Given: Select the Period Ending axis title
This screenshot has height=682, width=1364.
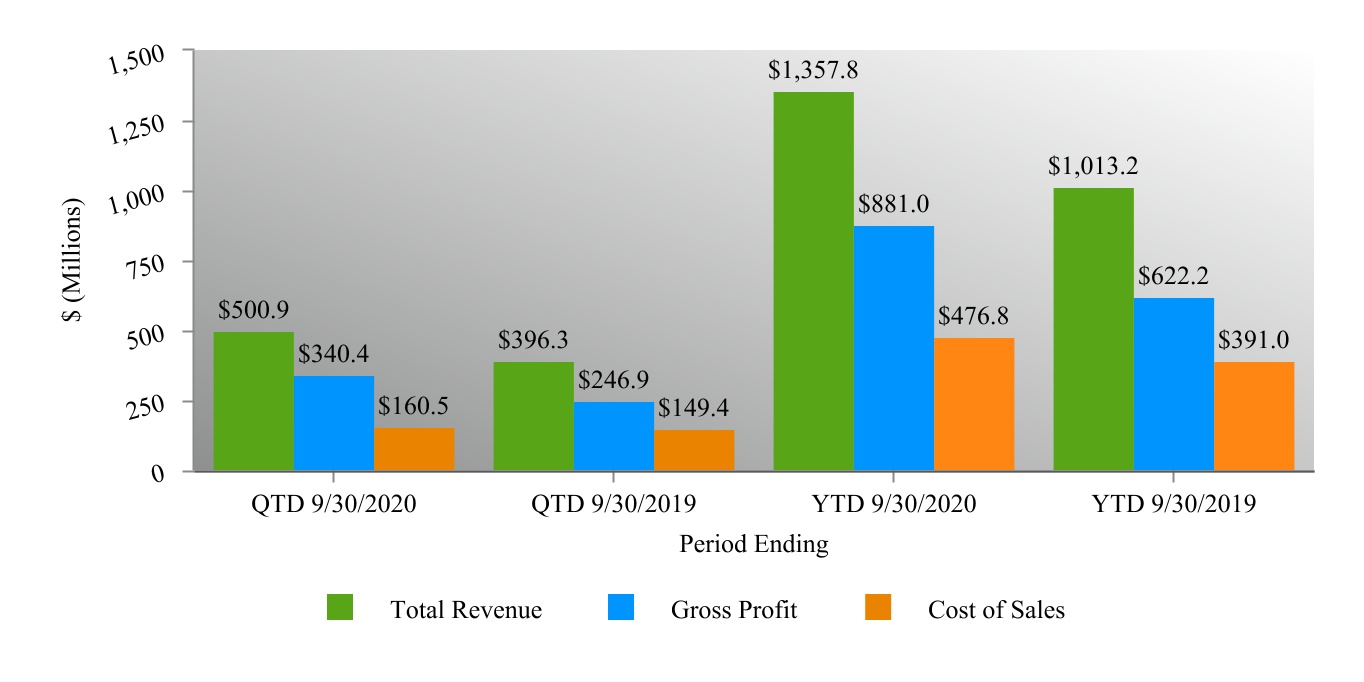Looking at the screenshot, I should tap(754, 544).
